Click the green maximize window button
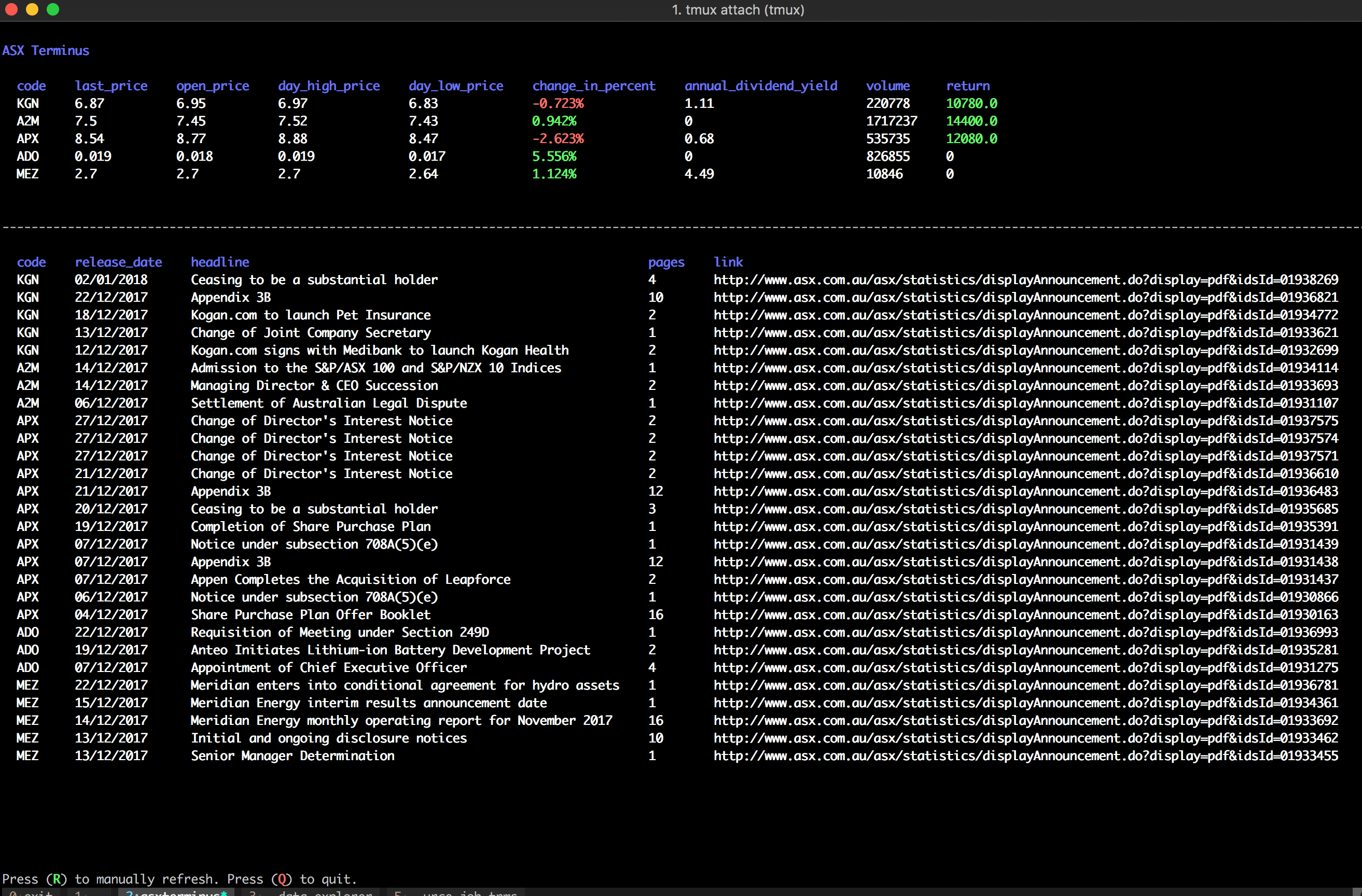The height and width of the screenshot is (896, 1362). tap(53, 9)
